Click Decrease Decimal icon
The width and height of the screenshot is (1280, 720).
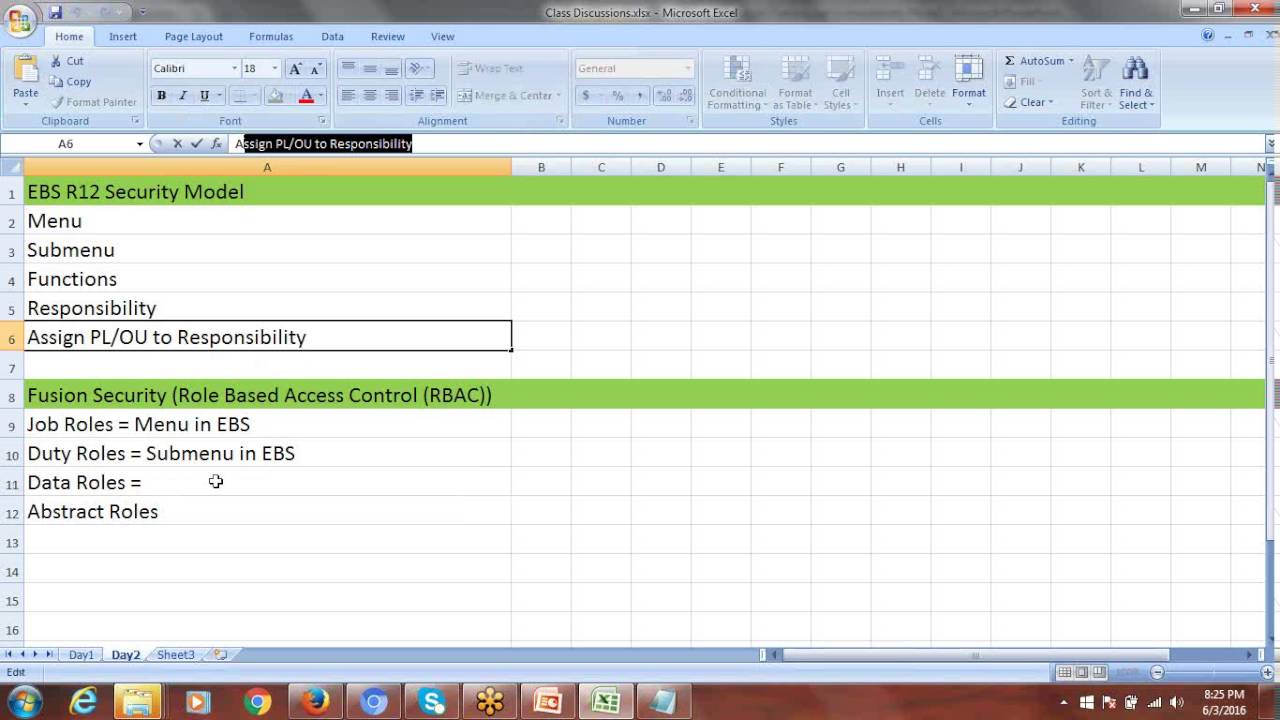pos(686,95)
